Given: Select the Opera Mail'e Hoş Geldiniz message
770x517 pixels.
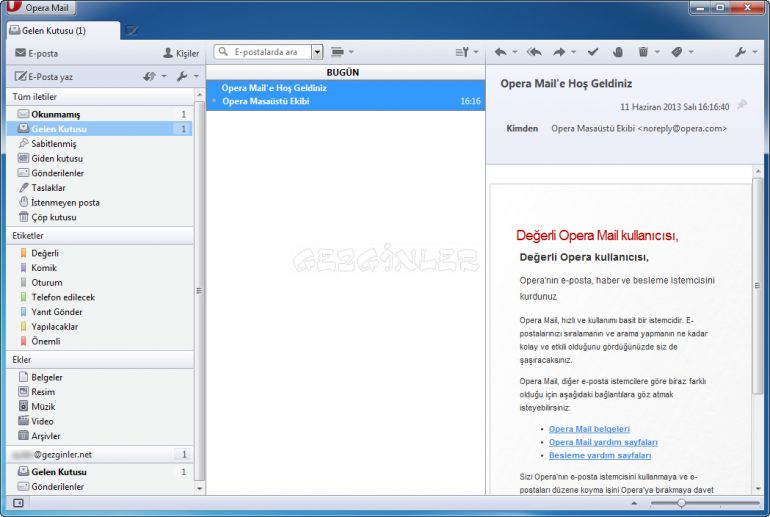Looking at the screenshot, I should (x=346, y=95).
